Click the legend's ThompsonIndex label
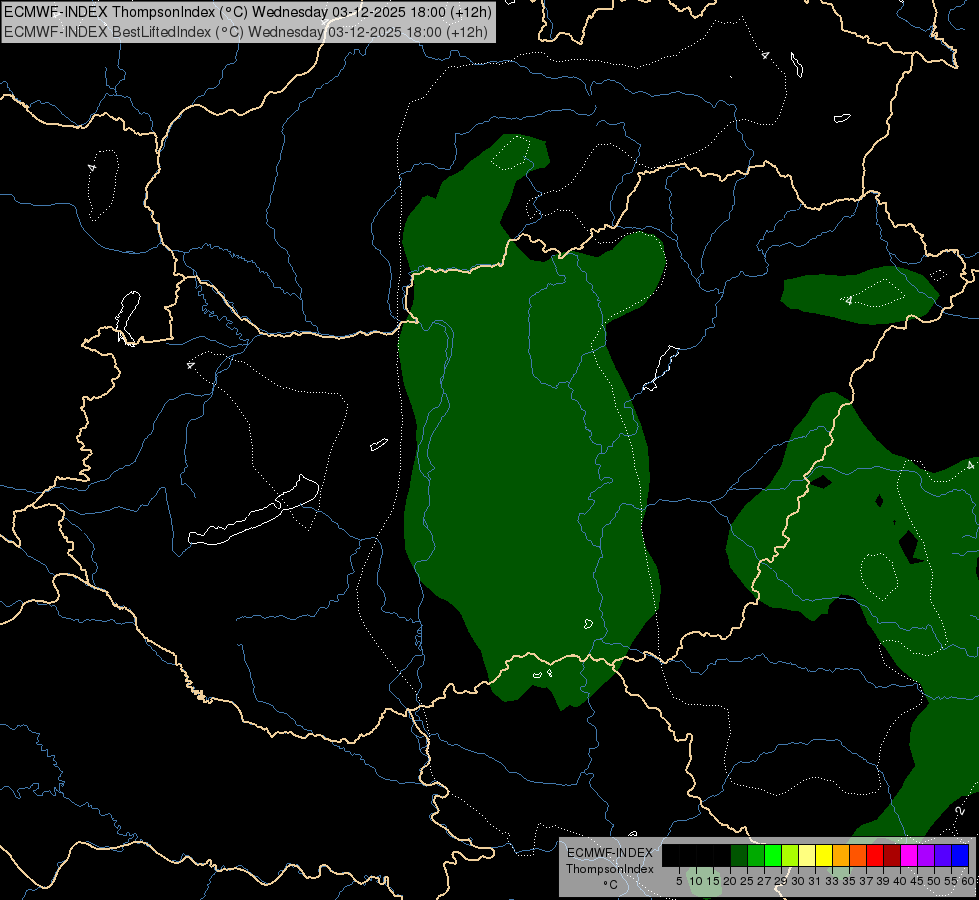The width and height of the screenshot is (979, 900). 610,869
